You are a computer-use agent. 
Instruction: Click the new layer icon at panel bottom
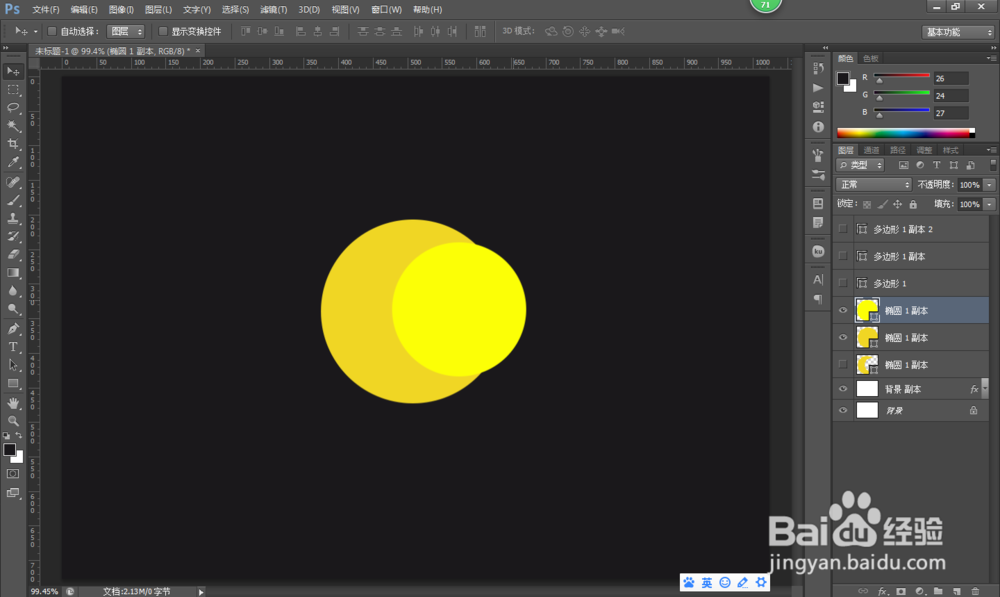point(957,591)
